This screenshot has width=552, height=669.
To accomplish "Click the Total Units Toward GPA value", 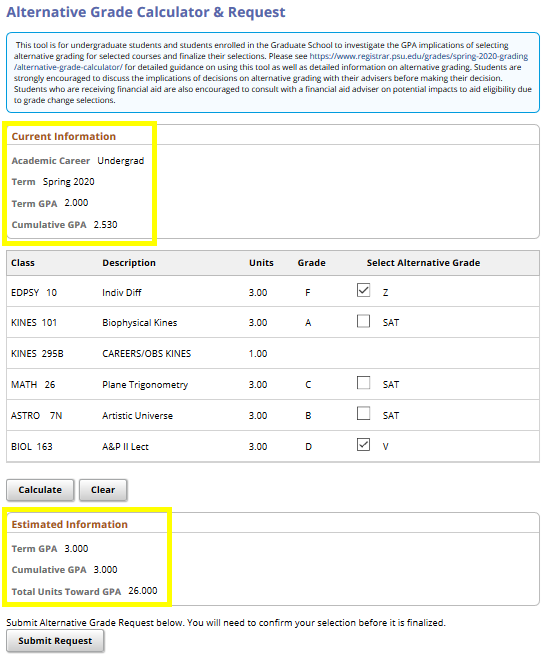I will [x=143, y=591].
